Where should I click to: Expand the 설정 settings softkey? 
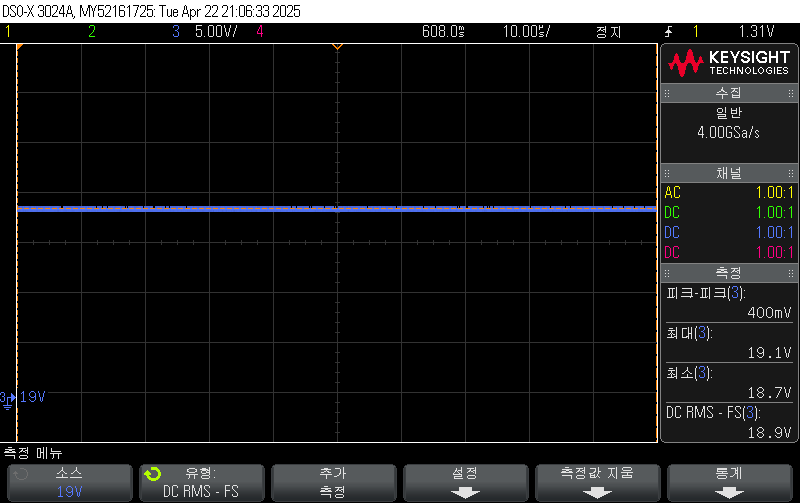pyautogui.click(x=465, y=483)
